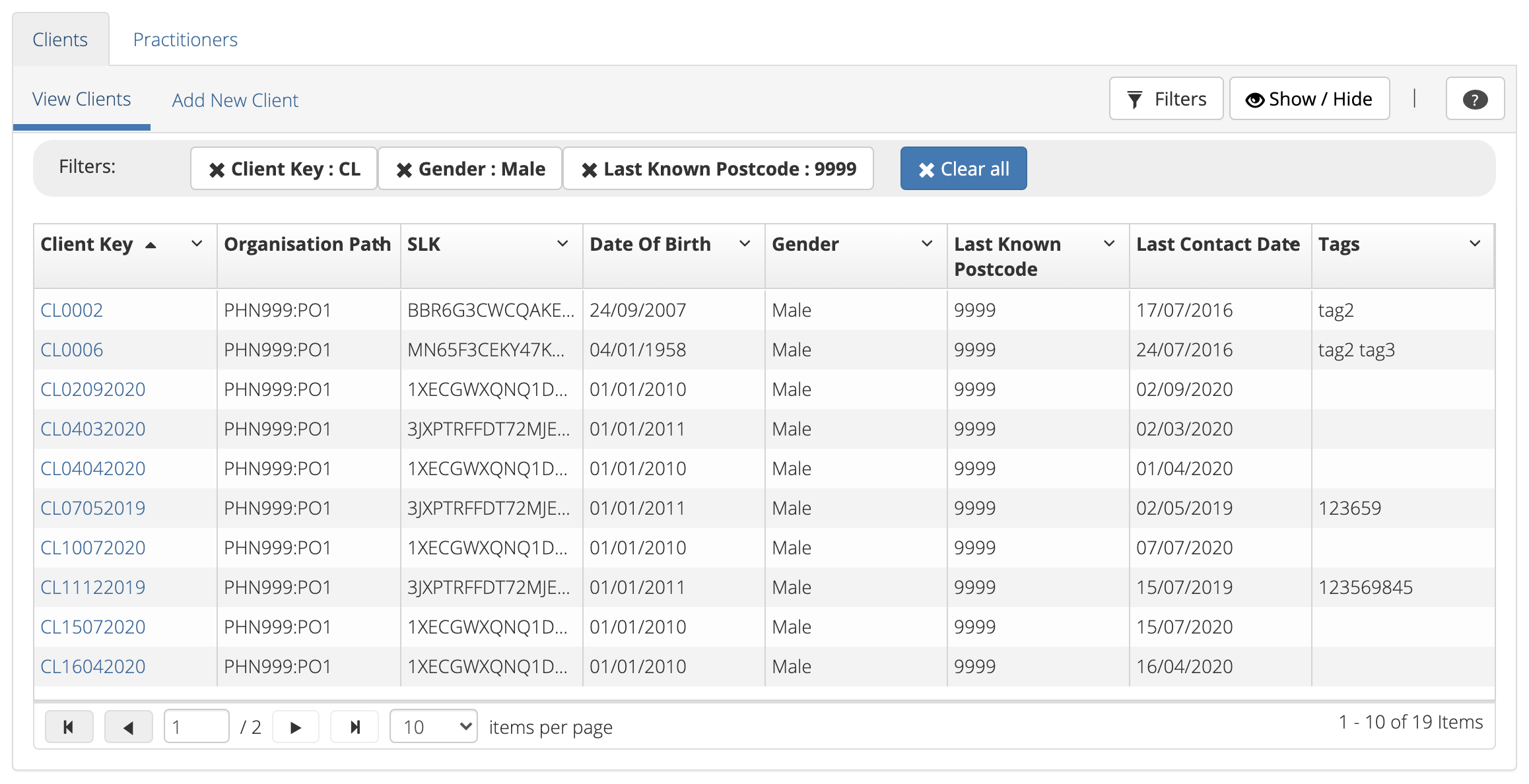Select last contact date 16/04/2020
Viewport: 1529px width, 784px height.
[1184, 667]
